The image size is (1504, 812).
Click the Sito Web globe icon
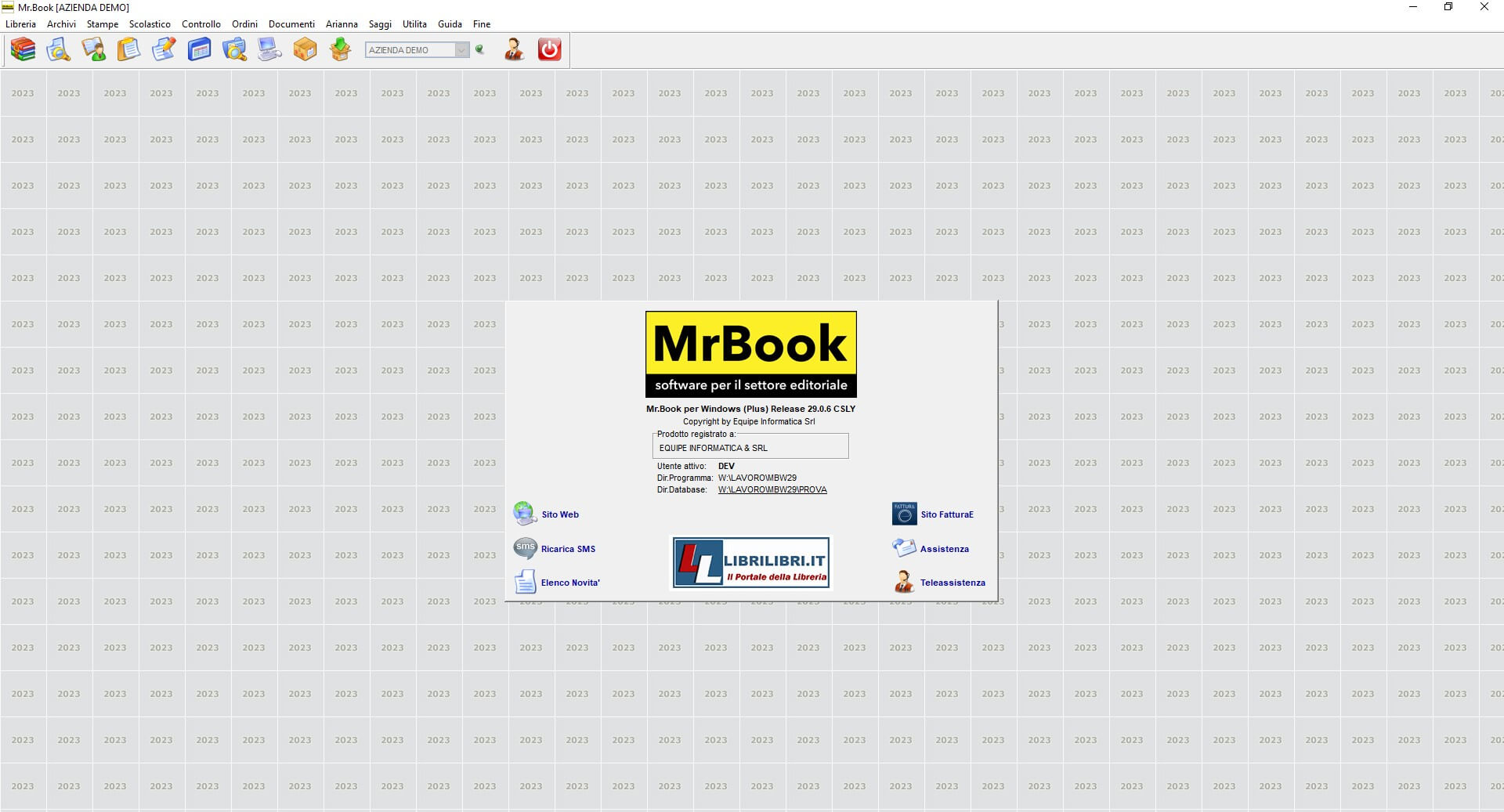point(525,514)
